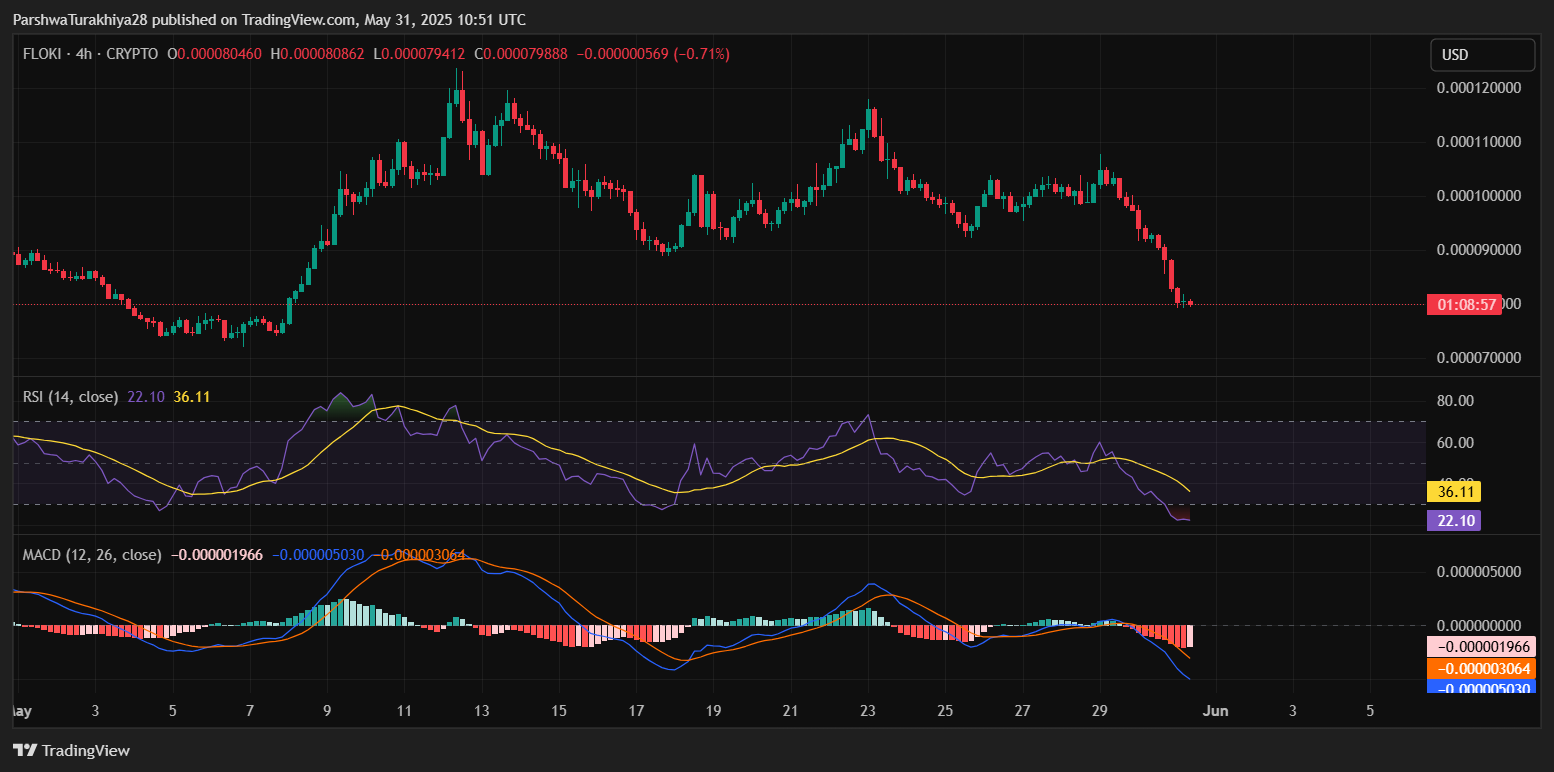This screenshot has width=1554, height=772.
Task: Select the MACD (12, 26, close) indicator legend
Action: click(92, 554)
